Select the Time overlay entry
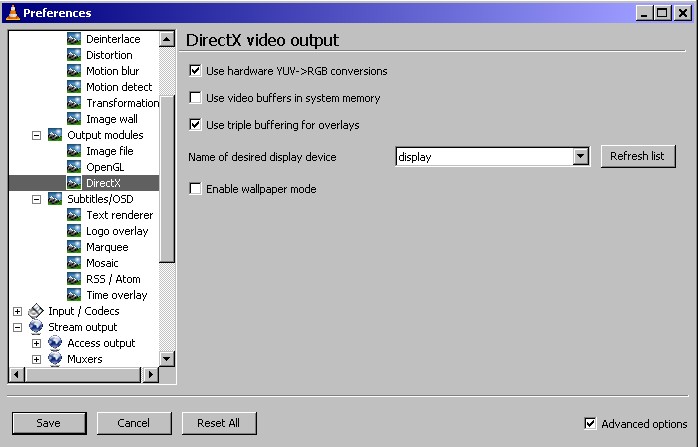 pos(117,295)
